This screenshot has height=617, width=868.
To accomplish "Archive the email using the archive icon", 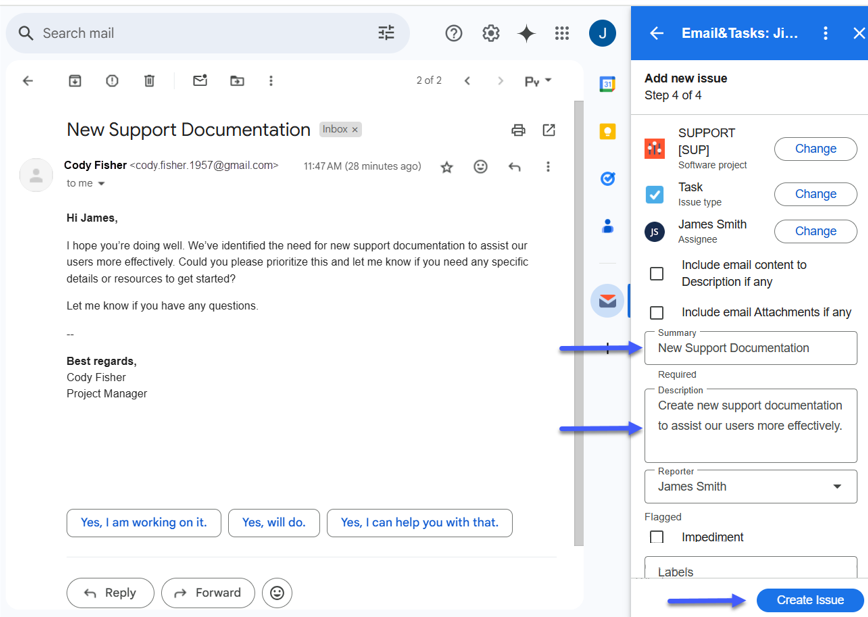I will pyautogui.click(x=75, y=81).
